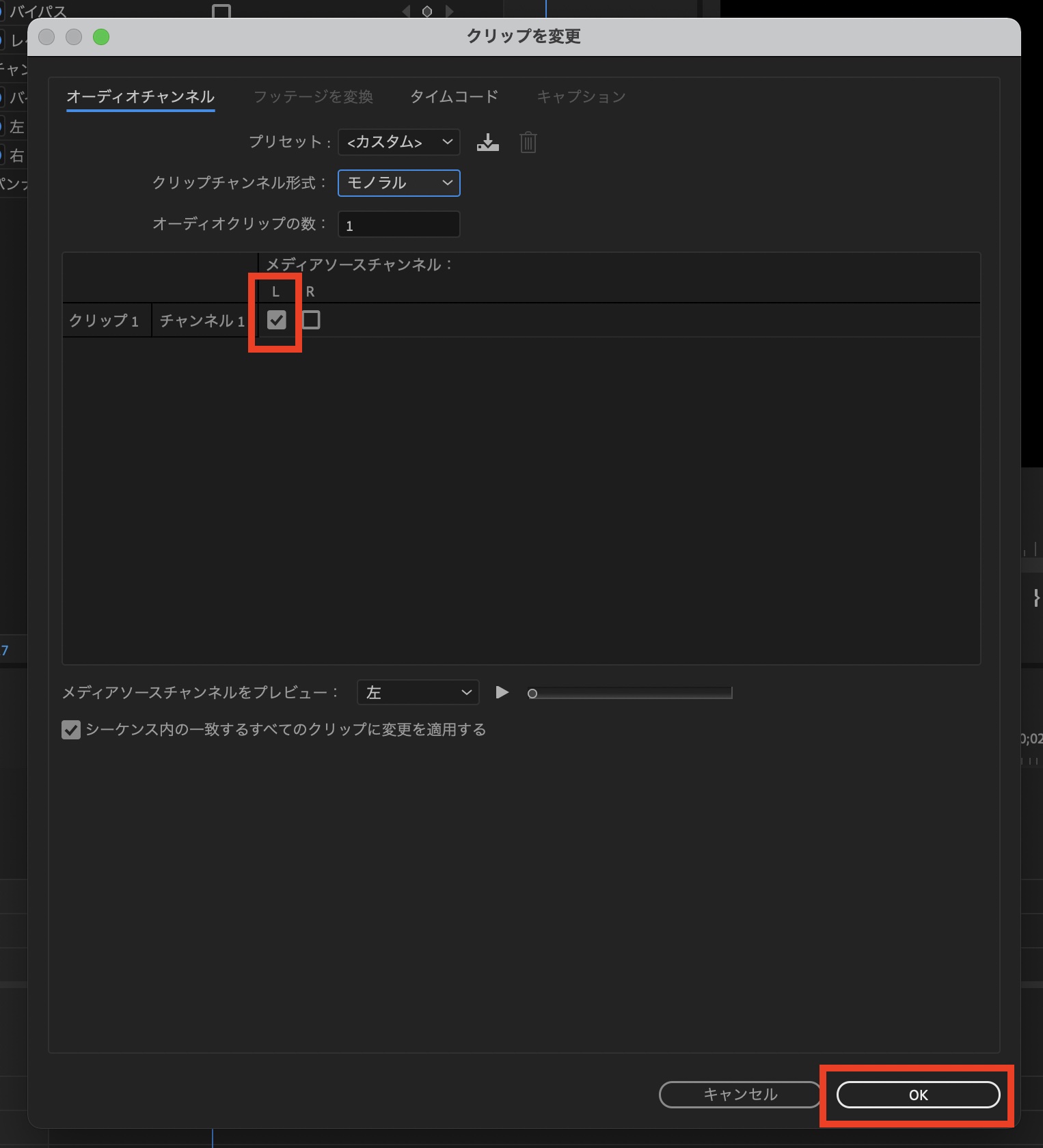The height and width of the screenshot is (1148, 1043).
Task: Select the チャンネル1 cell
Action: point(202,320)
